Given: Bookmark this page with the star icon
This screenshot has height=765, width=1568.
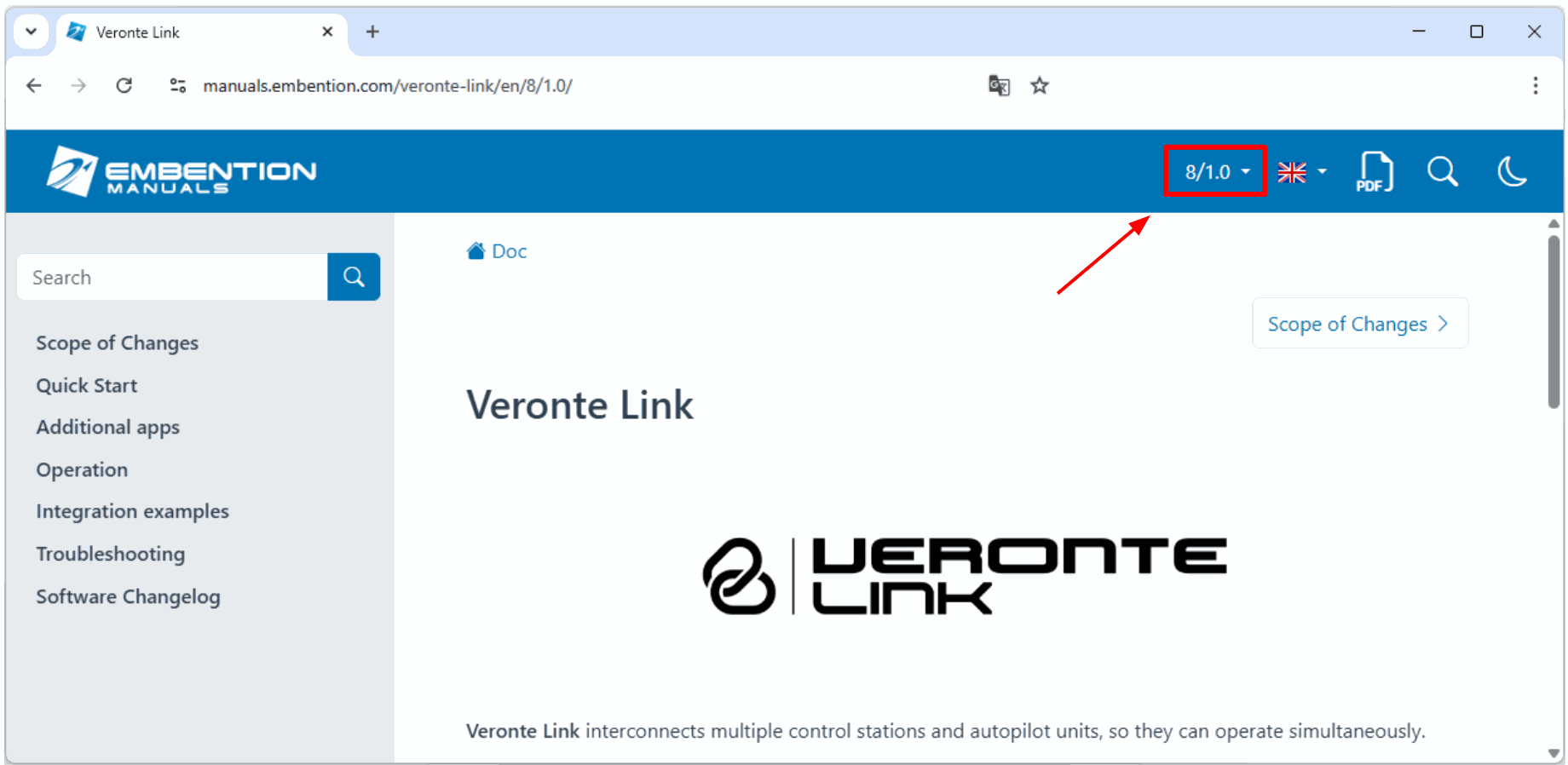Looking at the screenshot, I should coord(1039,85).
